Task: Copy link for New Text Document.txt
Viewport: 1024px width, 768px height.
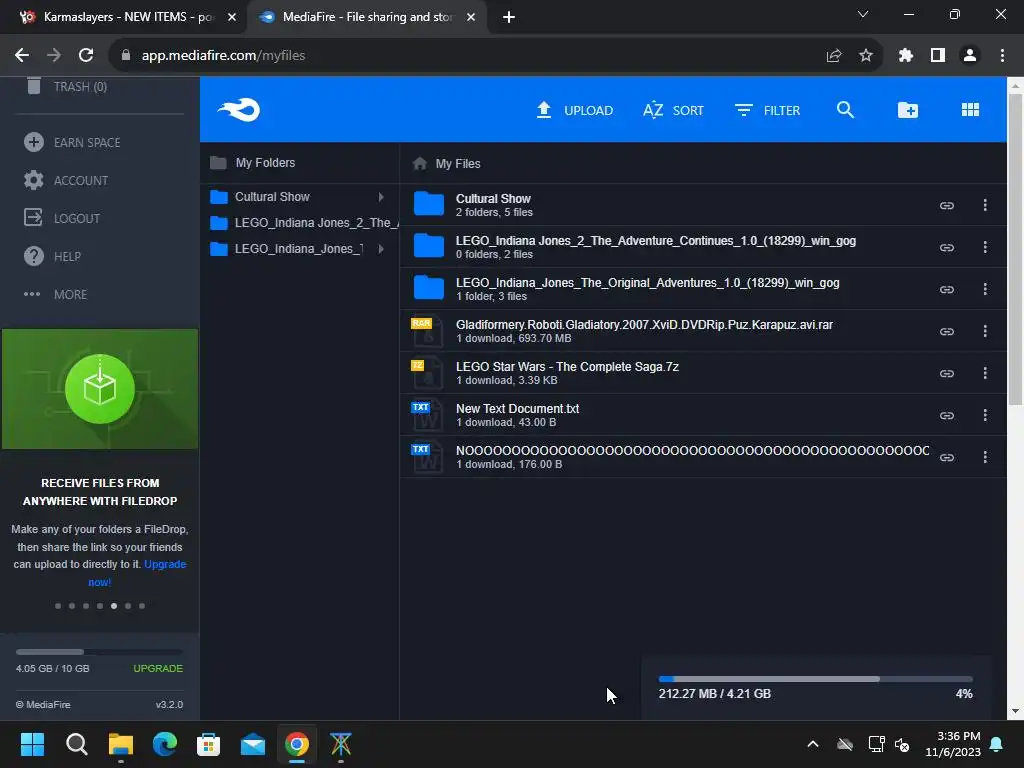Action: [946, 415]
